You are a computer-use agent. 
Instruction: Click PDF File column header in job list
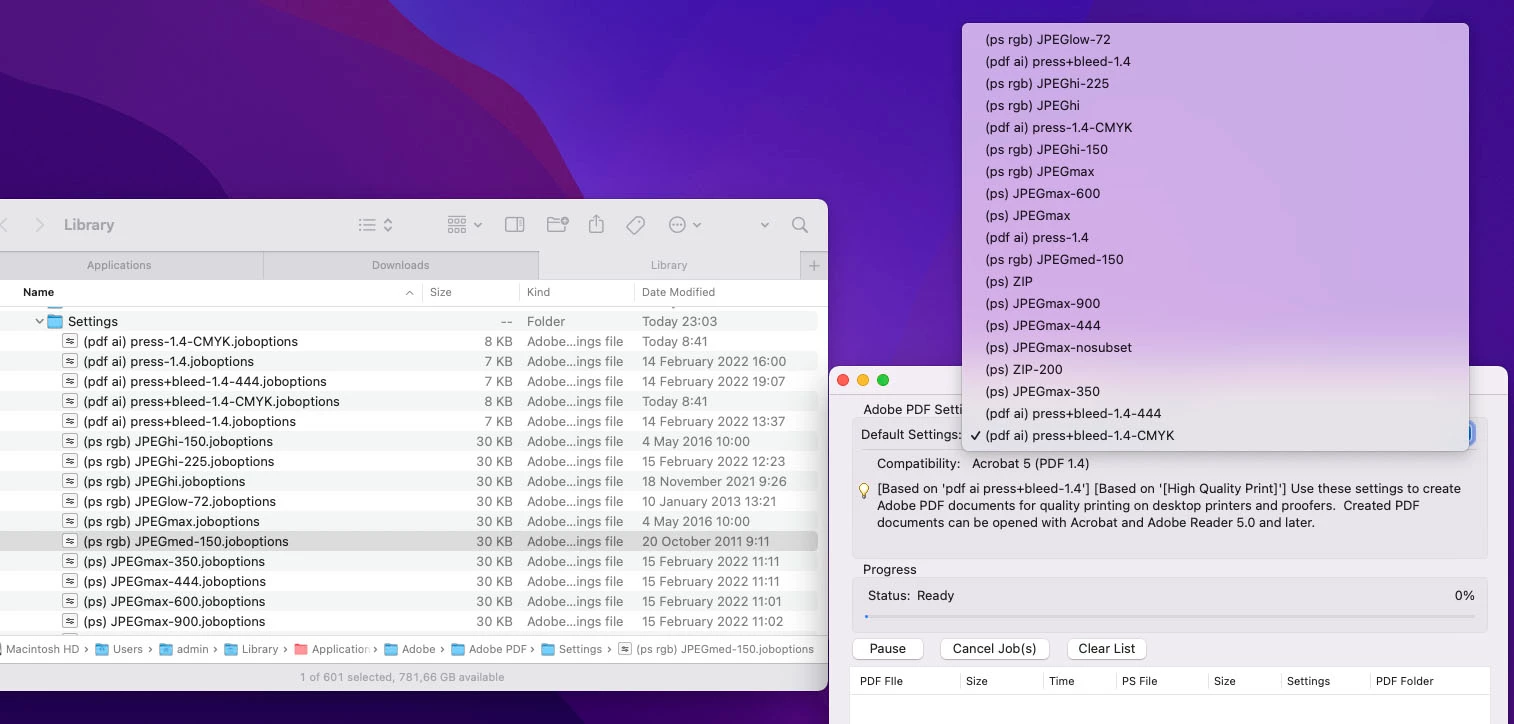click(x=881, y=681)
